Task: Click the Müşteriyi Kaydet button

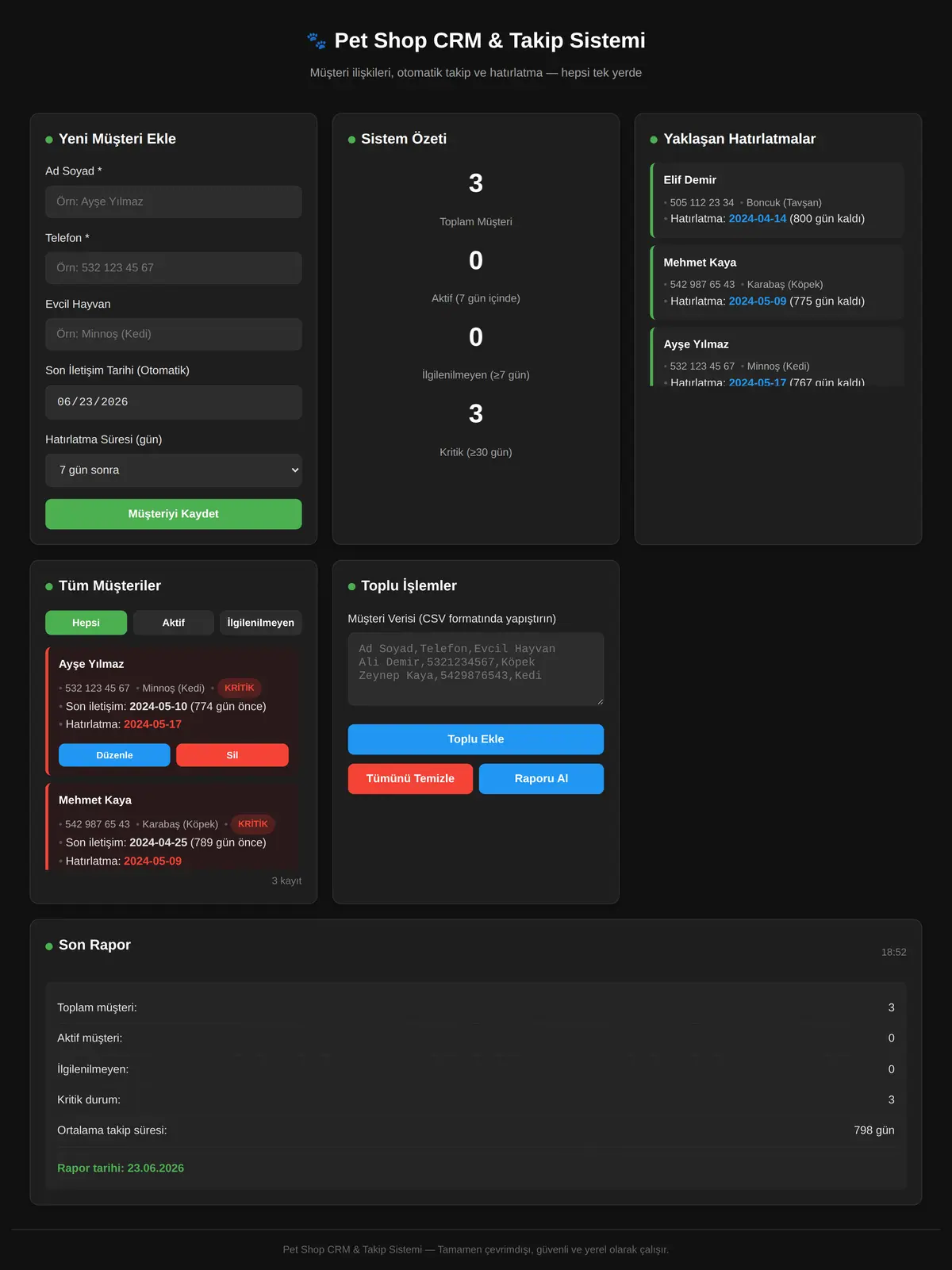Action: 174,514
